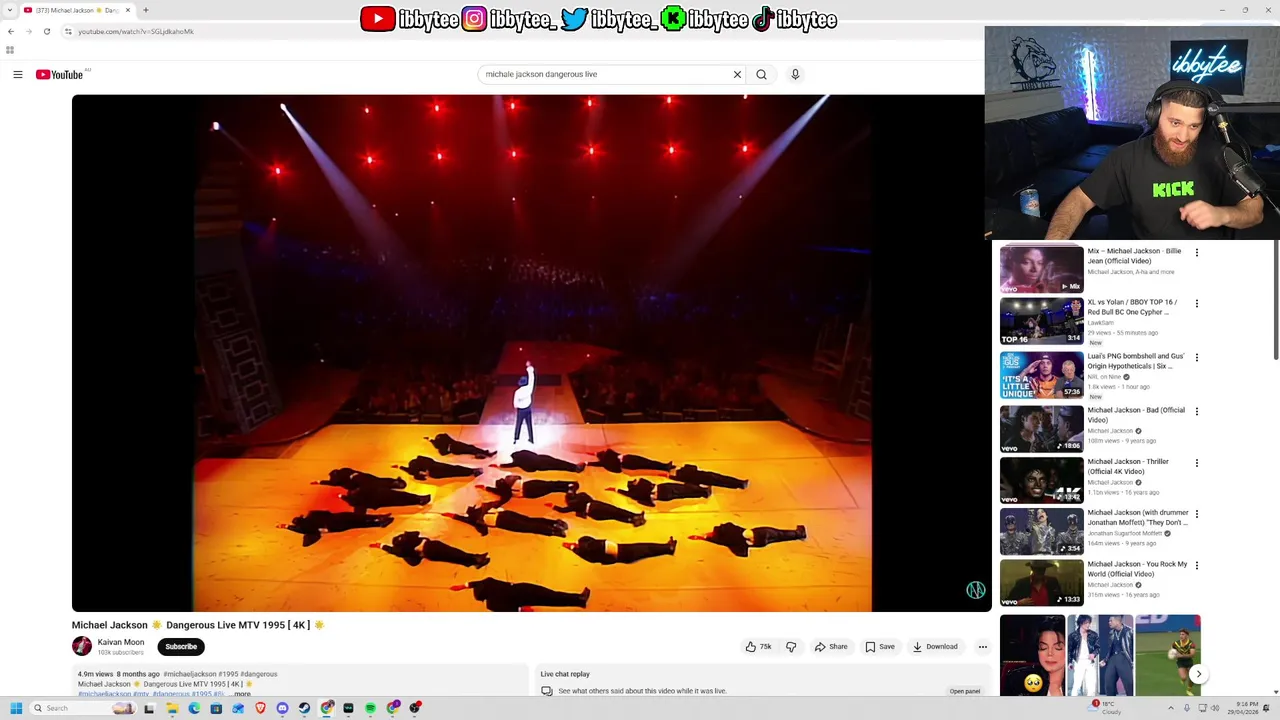This screenshot has height=720, width=1280.
Task: Subscribe to Kaivan Moon channel
Action: click(x=181, y=646)
